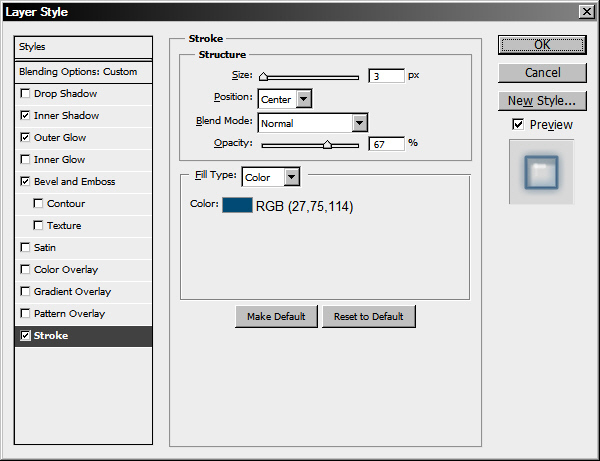600x461 pixels.
Task: Open the blue stroke color swatch
Action: tap(237, 206)
